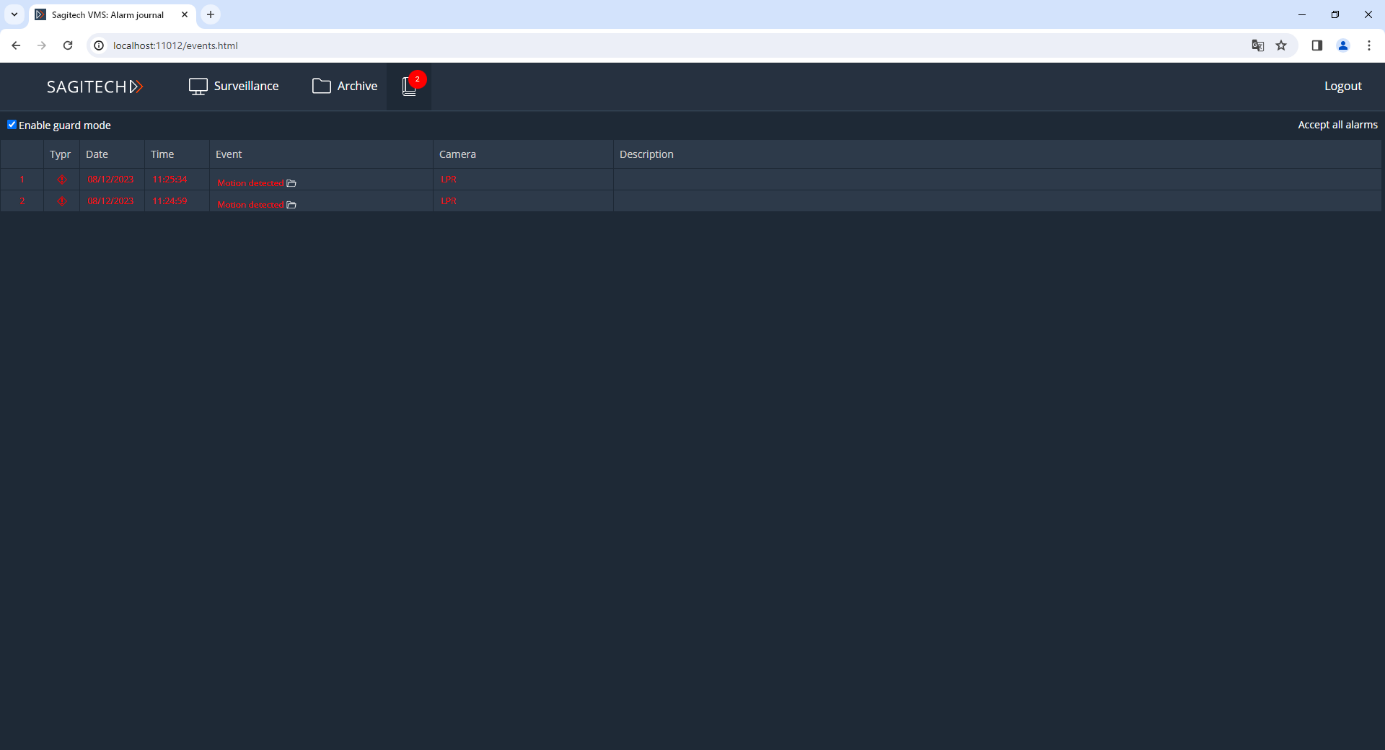
Task: Open the alarm journal icon with red badge
Action: click(409, 87)
